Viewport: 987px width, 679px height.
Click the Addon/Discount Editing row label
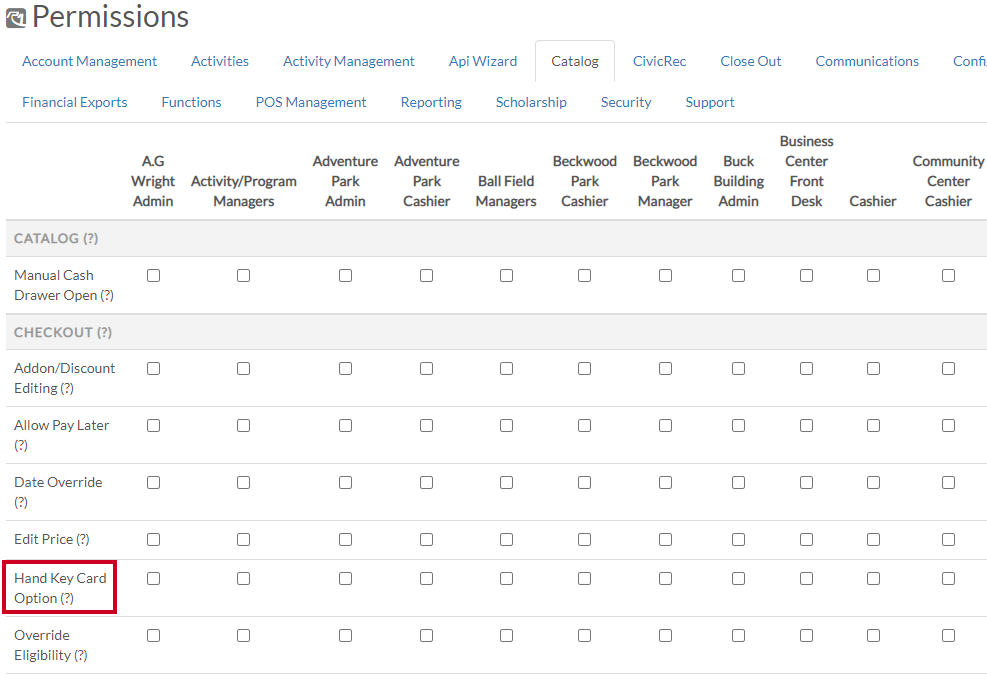[64, 378]
